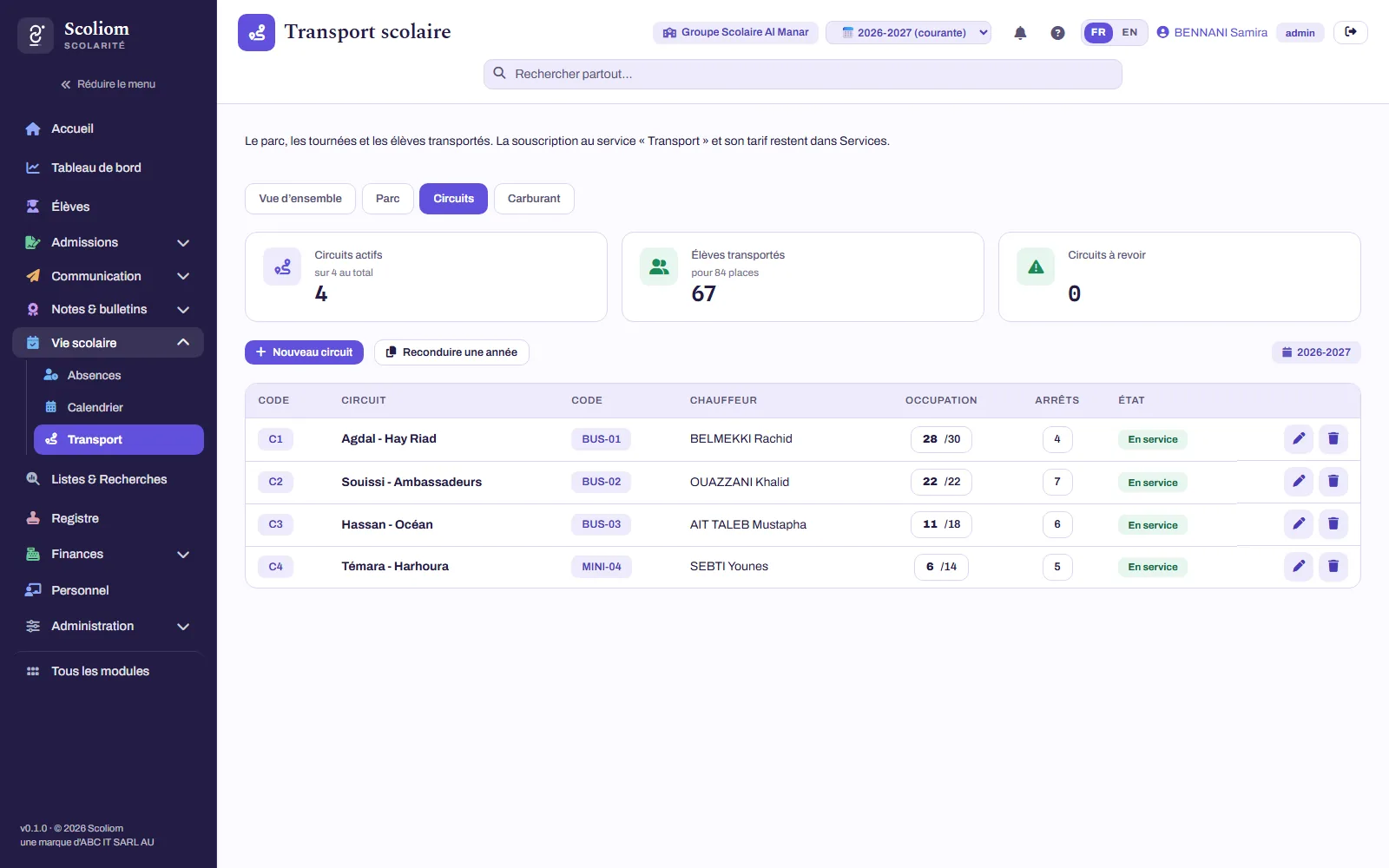Switch language to EN
This screenshot has width=1389, height=868.
[x=1129, y=33]
